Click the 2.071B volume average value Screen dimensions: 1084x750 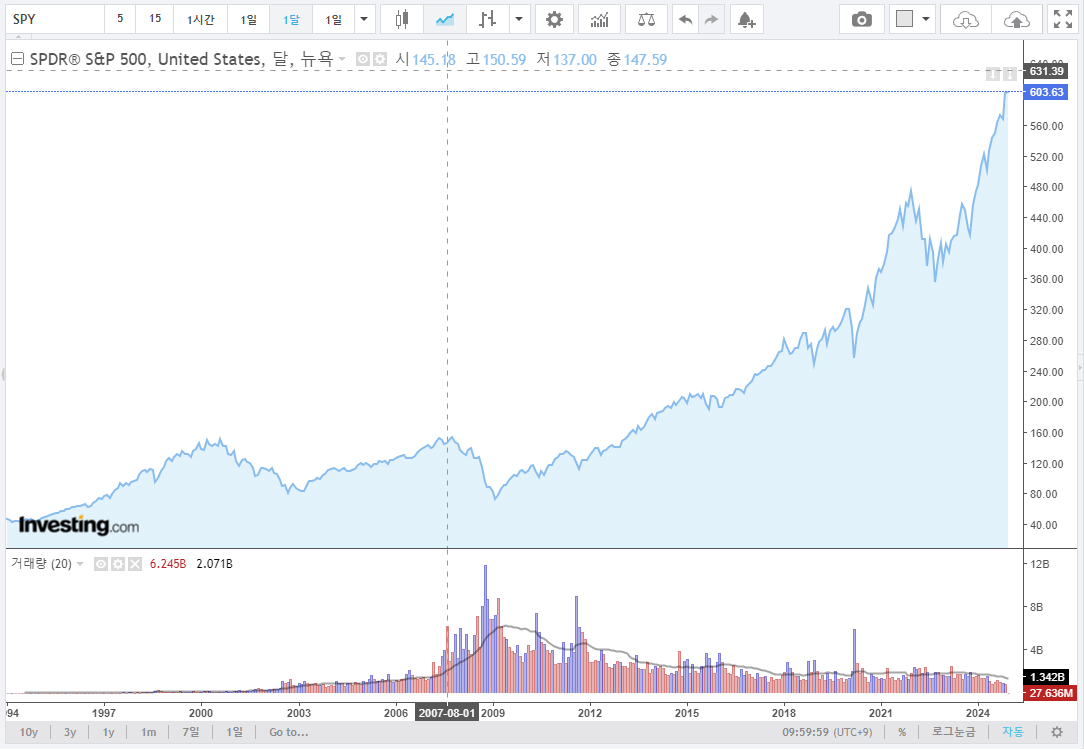point(214,564)
